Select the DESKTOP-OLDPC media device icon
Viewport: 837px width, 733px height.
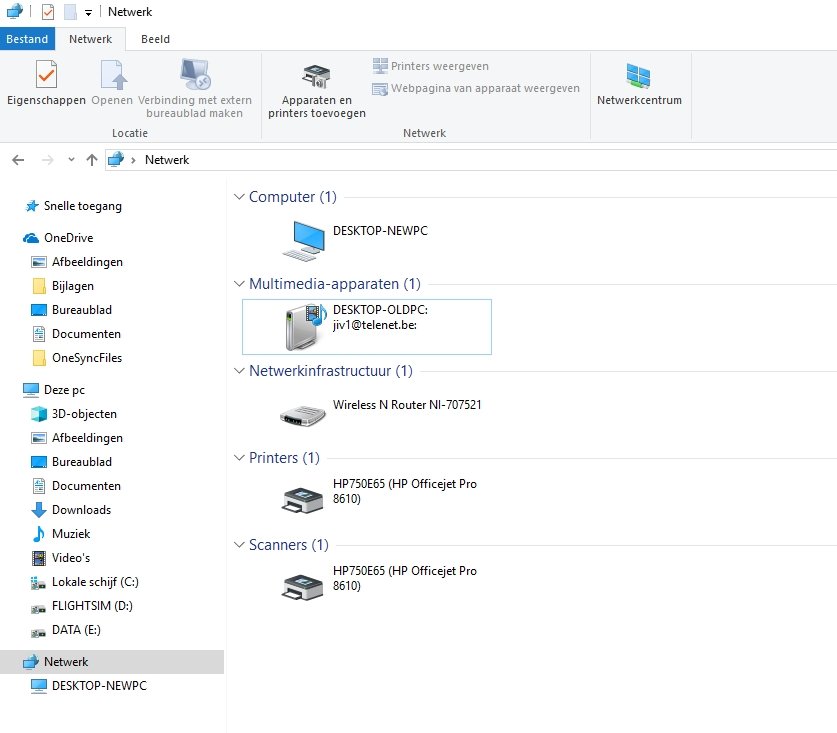305,327
